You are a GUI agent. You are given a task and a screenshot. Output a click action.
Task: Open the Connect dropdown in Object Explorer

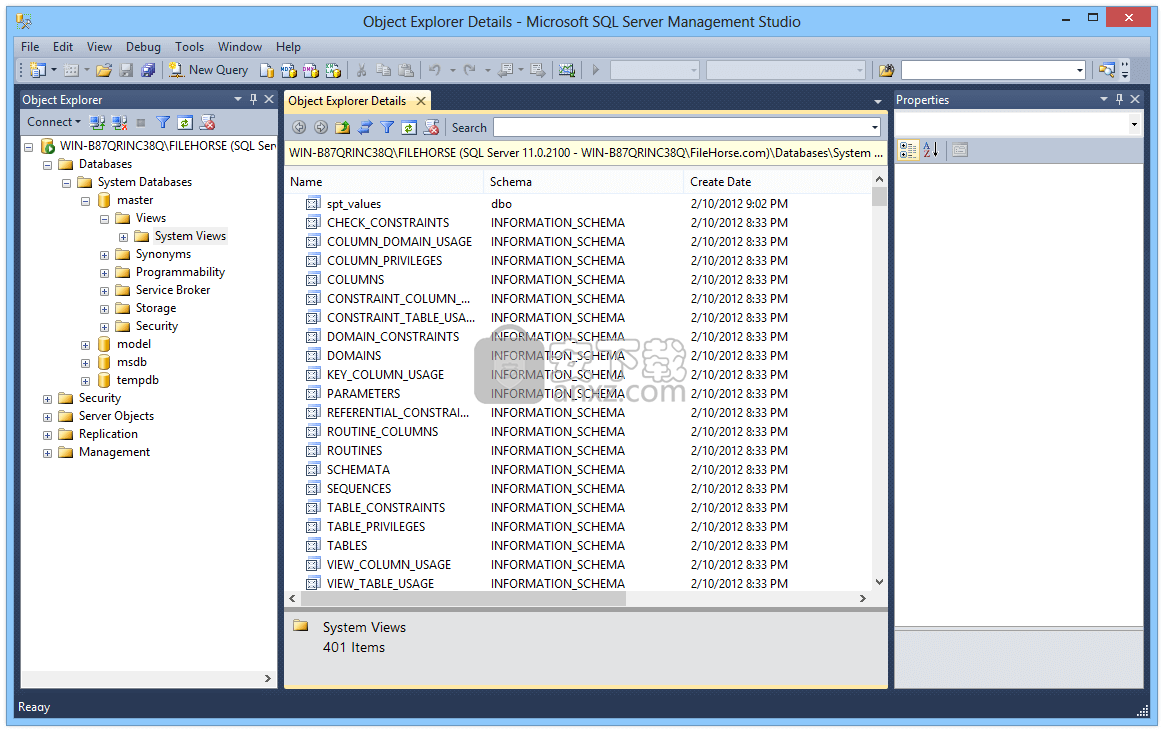(53, 122)
